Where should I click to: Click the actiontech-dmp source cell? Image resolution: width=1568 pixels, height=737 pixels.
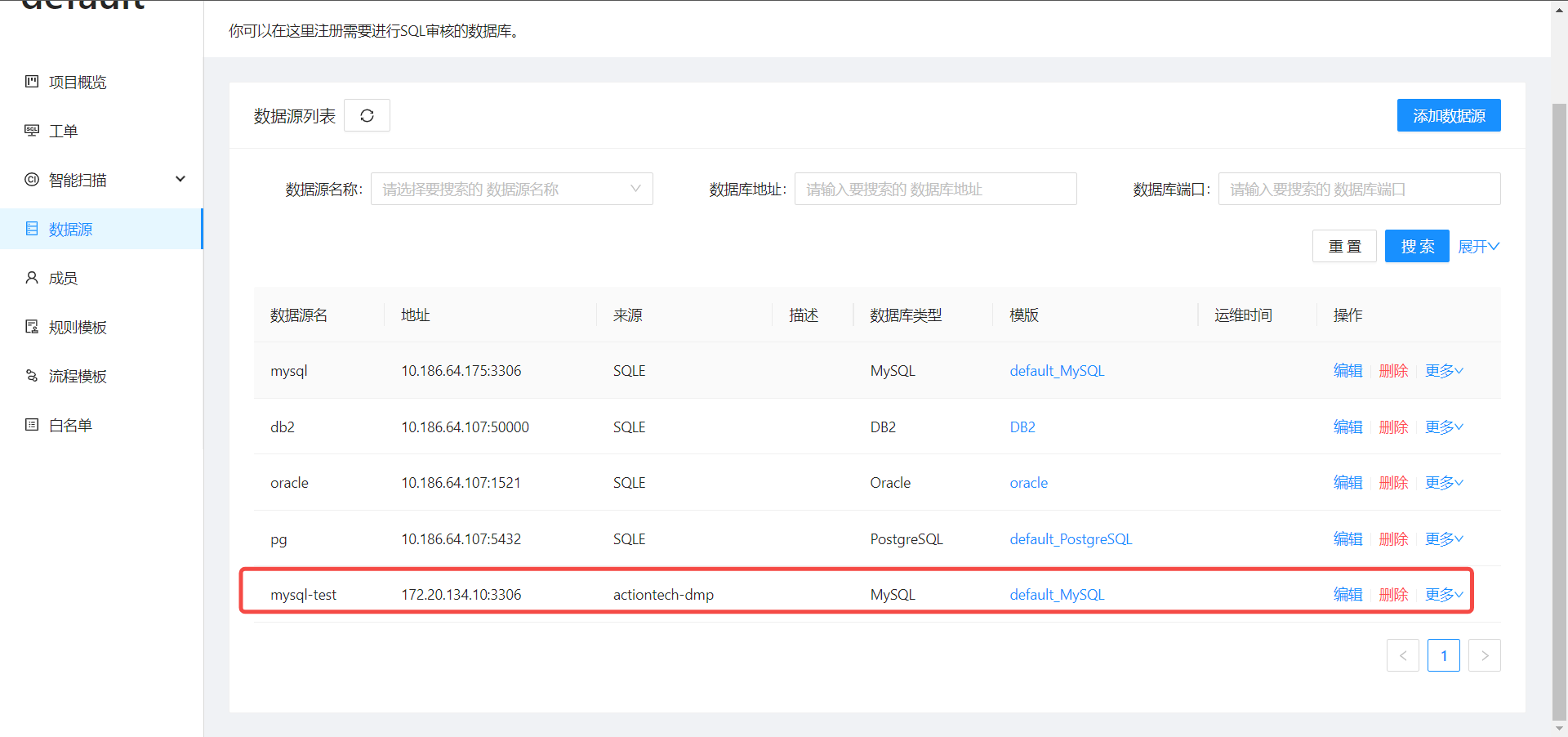(663, 594)
